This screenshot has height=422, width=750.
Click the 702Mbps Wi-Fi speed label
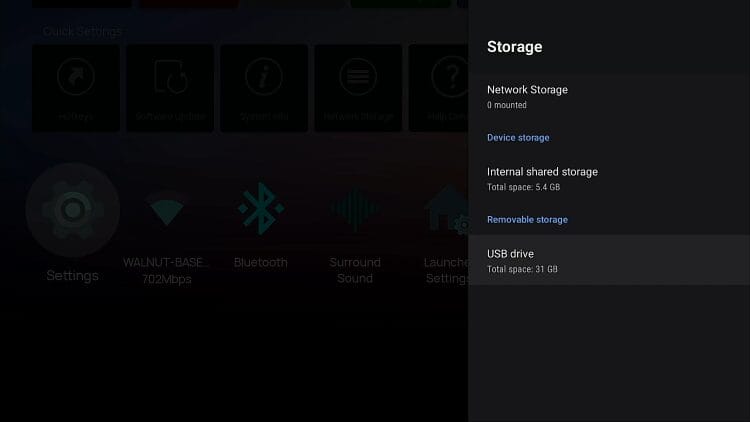coord(166,279)
